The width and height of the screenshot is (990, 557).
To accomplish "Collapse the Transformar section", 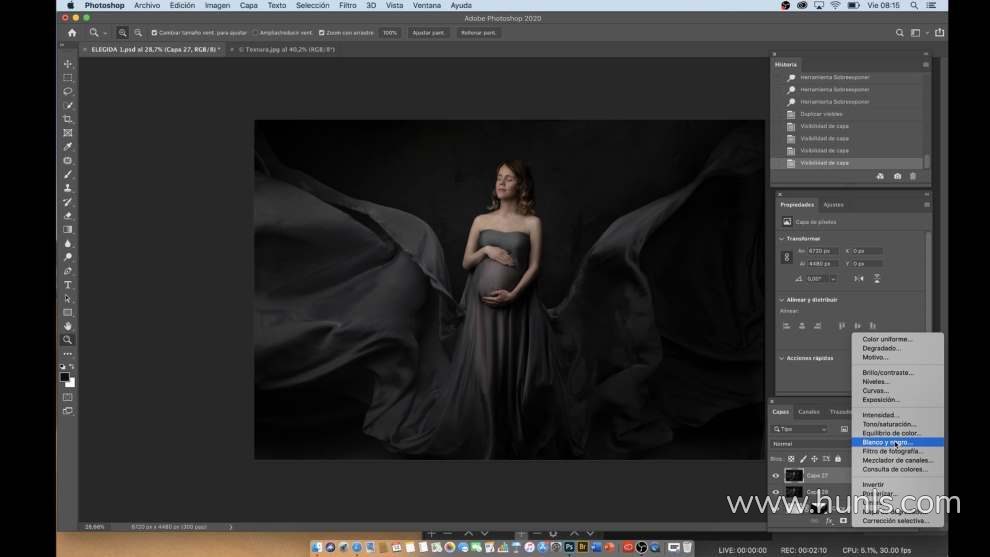I will click(781, 239).
